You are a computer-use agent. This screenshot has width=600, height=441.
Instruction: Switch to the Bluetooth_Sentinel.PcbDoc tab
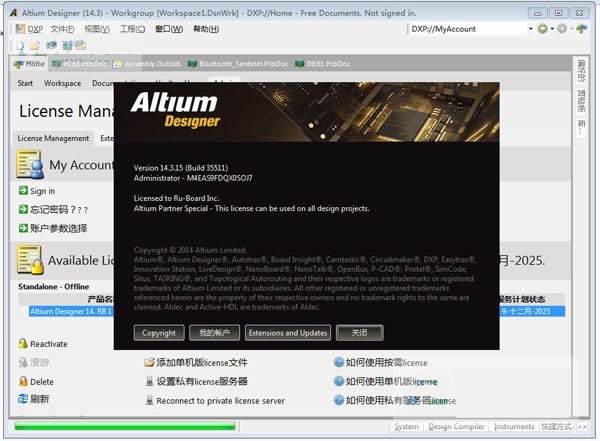click(238, 64)
